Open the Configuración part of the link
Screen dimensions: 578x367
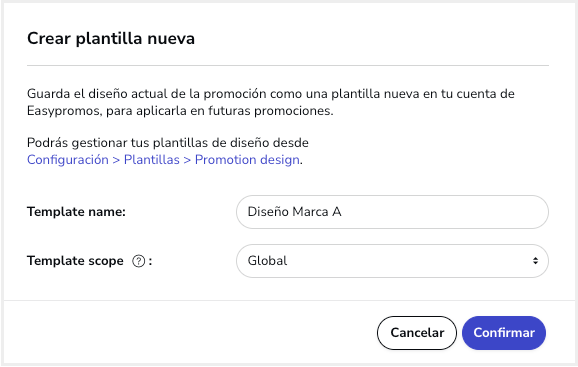[x=68, y=160]
